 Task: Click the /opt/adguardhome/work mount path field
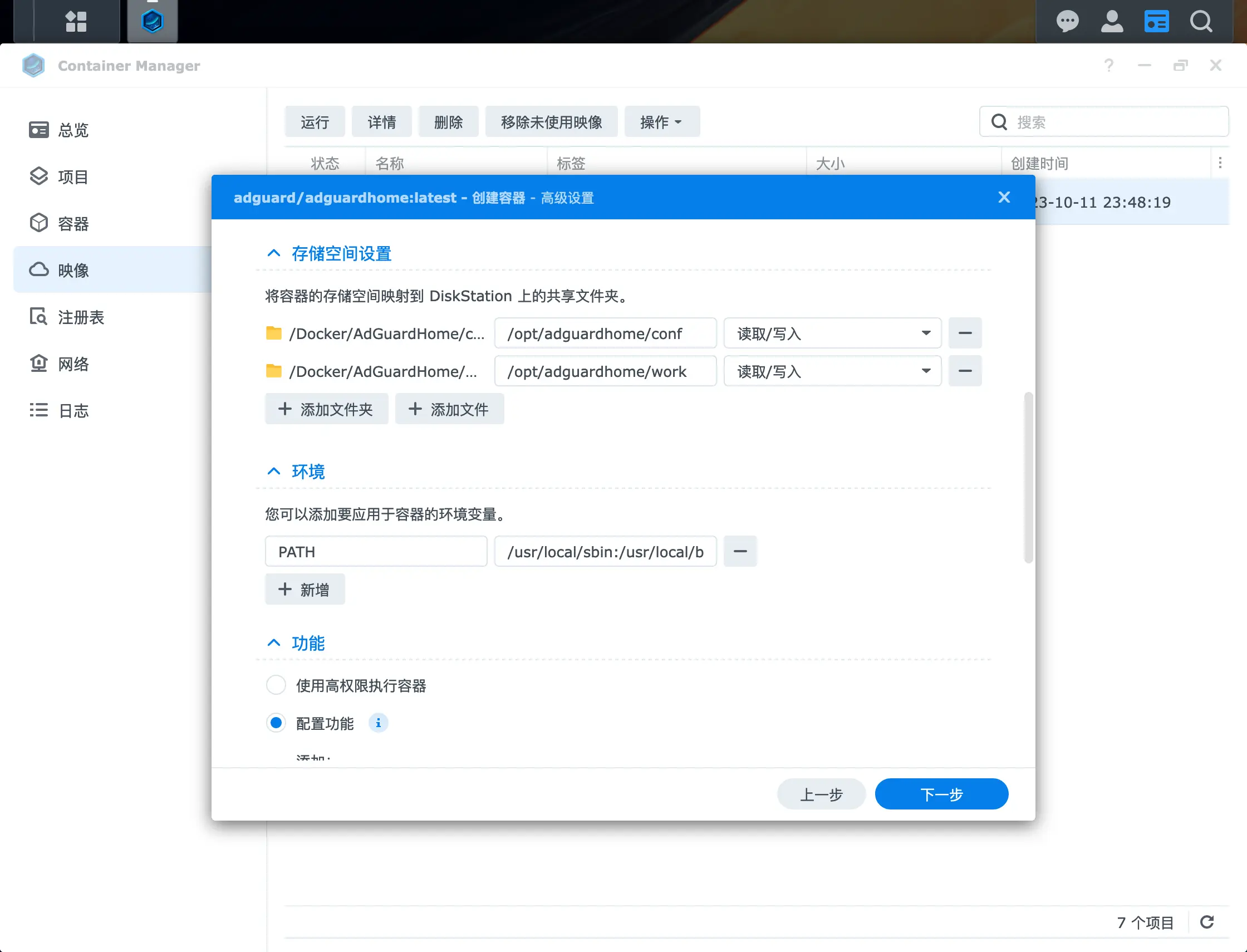coord(605,371)
